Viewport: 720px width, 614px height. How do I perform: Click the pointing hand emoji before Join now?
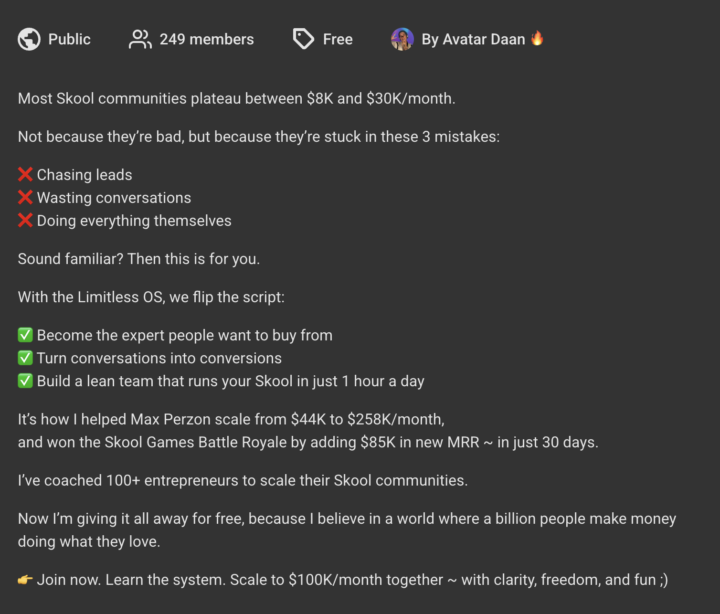(x=25, y=580)
